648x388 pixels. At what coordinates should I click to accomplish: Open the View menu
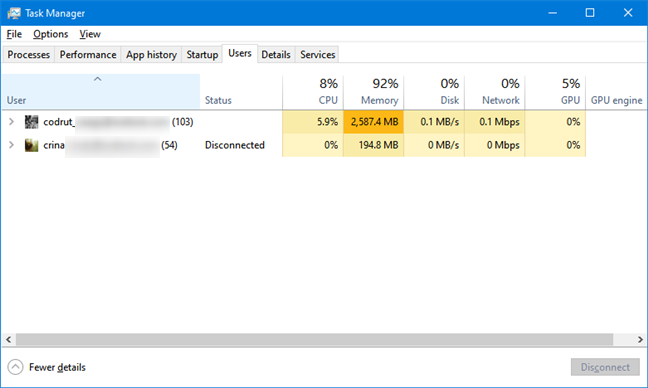point(90,34)
